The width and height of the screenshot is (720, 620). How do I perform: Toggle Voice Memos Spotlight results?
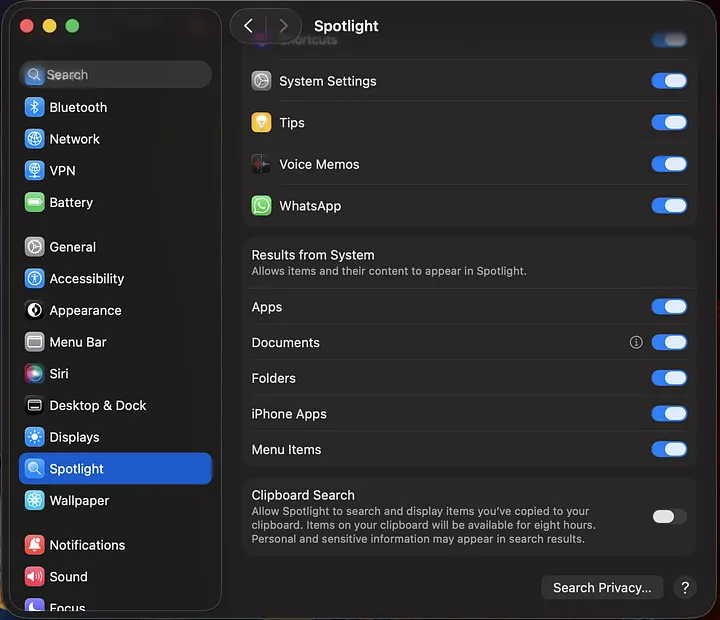click(669, 164)
